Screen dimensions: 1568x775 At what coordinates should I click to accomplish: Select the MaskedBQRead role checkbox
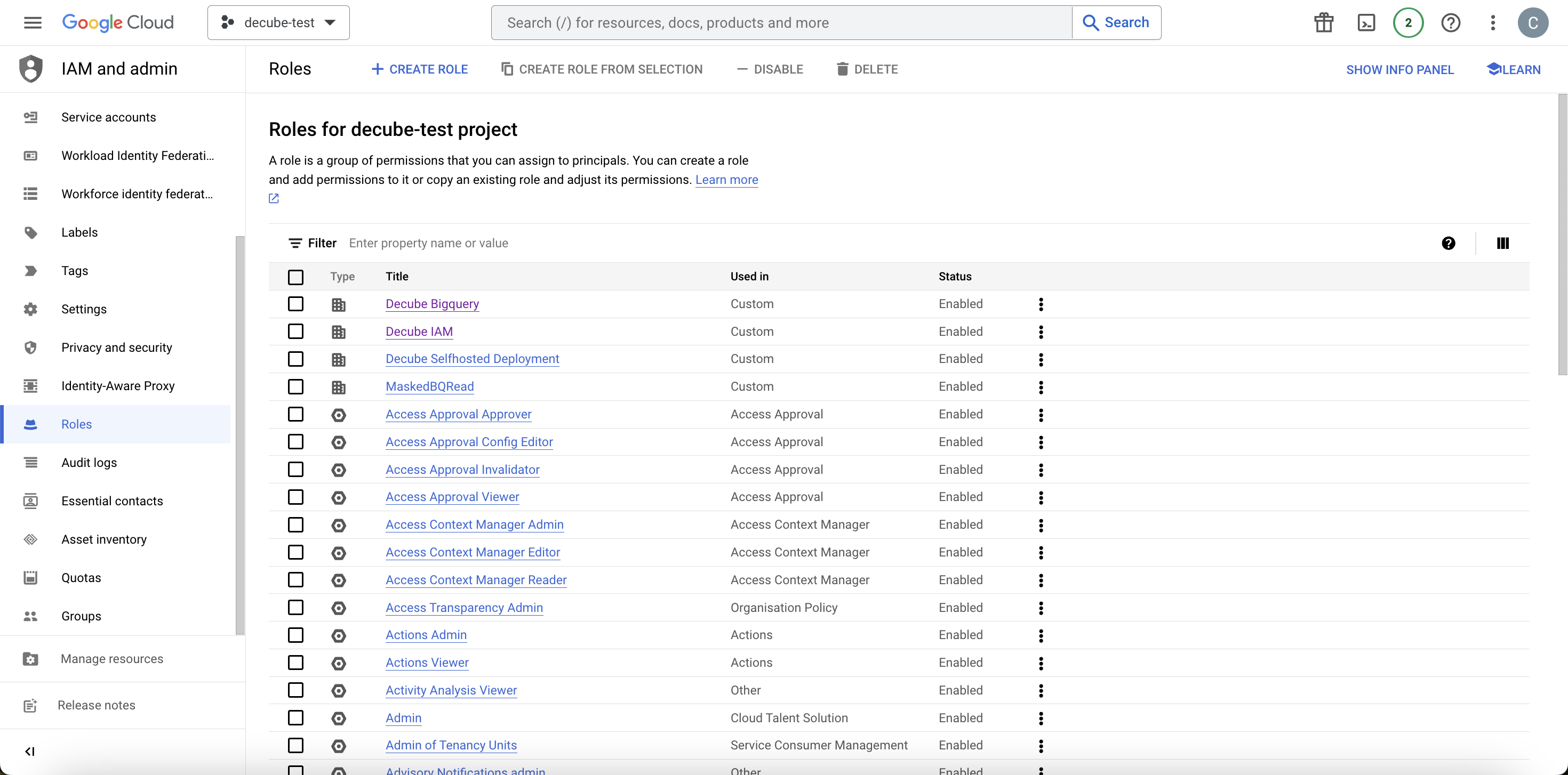(295, 386)
